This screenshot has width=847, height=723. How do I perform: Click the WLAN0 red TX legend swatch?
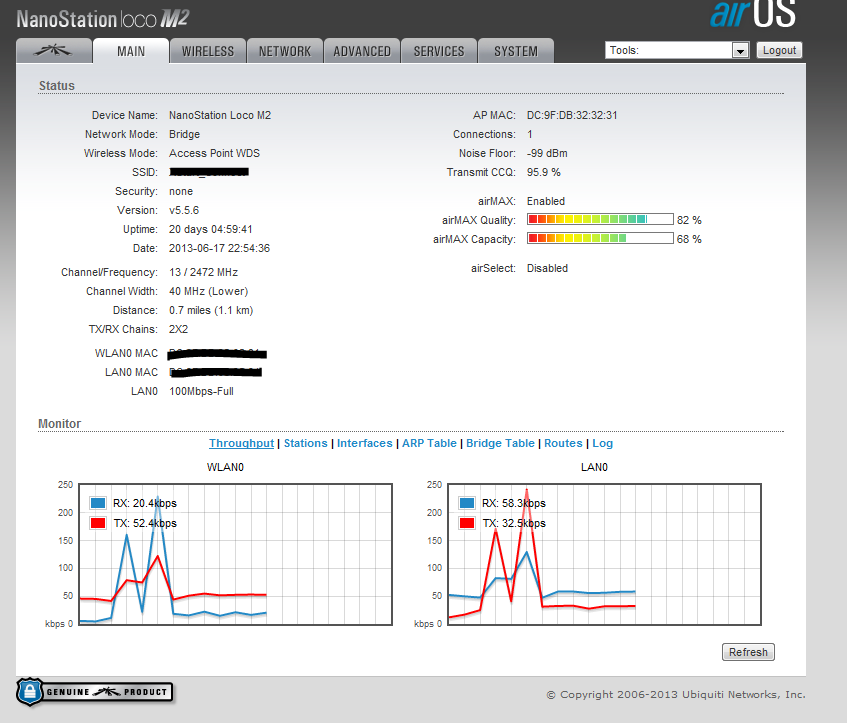[98, 523]
